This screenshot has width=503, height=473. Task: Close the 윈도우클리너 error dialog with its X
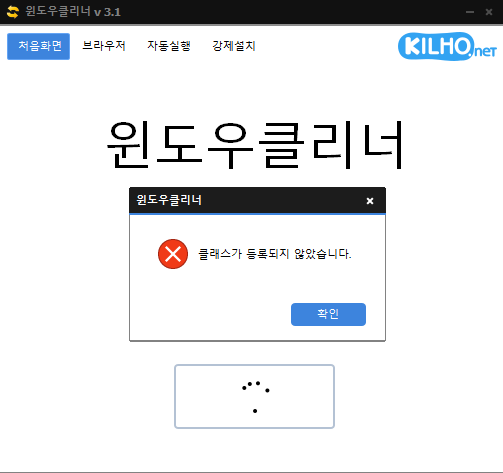click(x=370, y=201)
